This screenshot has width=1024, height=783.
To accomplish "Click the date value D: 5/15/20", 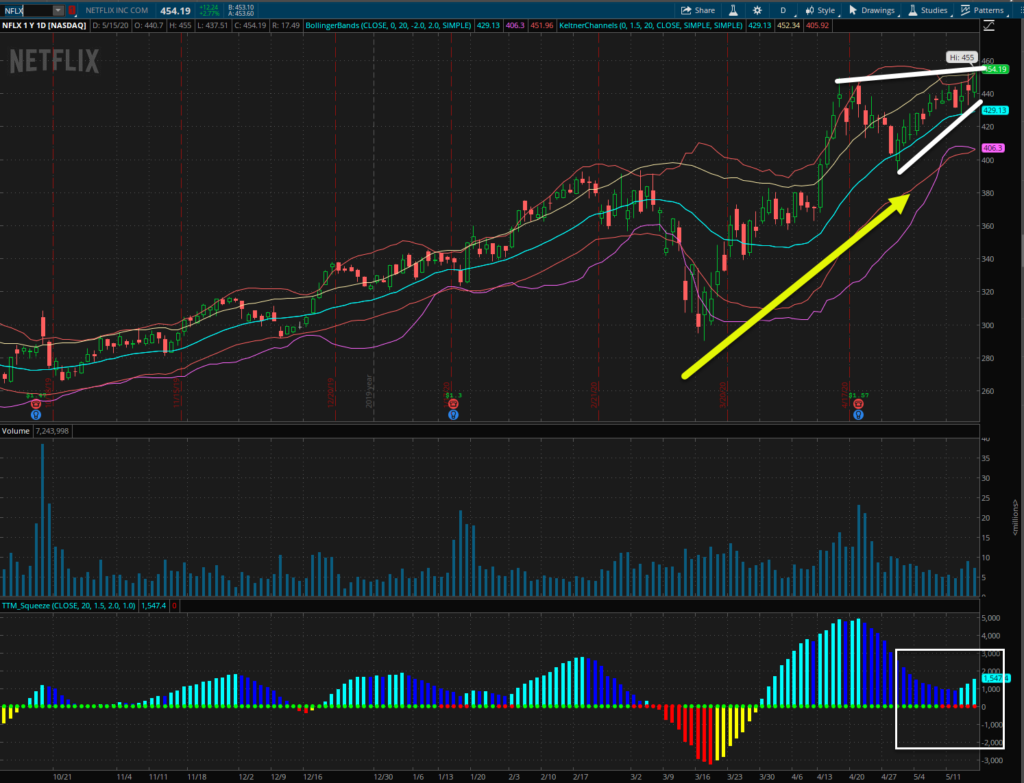I will [x=109, y=25].
